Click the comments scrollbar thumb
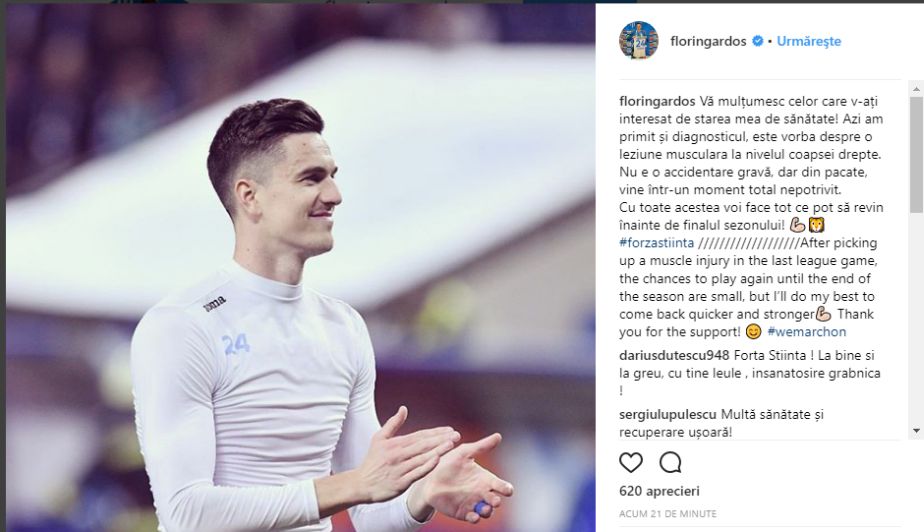The width and height of the screenshot is (924, 532). (916, 155)
